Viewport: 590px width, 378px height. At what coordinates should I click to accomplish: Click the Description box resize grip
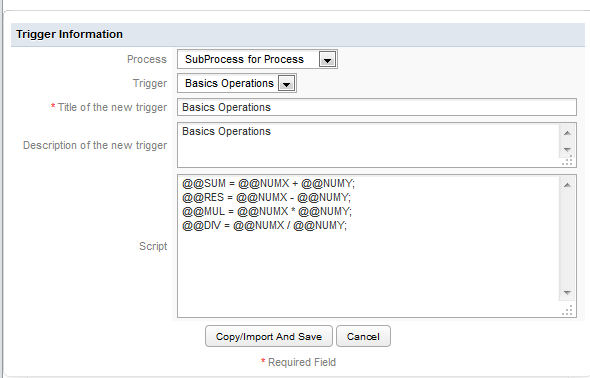[567, 161]
